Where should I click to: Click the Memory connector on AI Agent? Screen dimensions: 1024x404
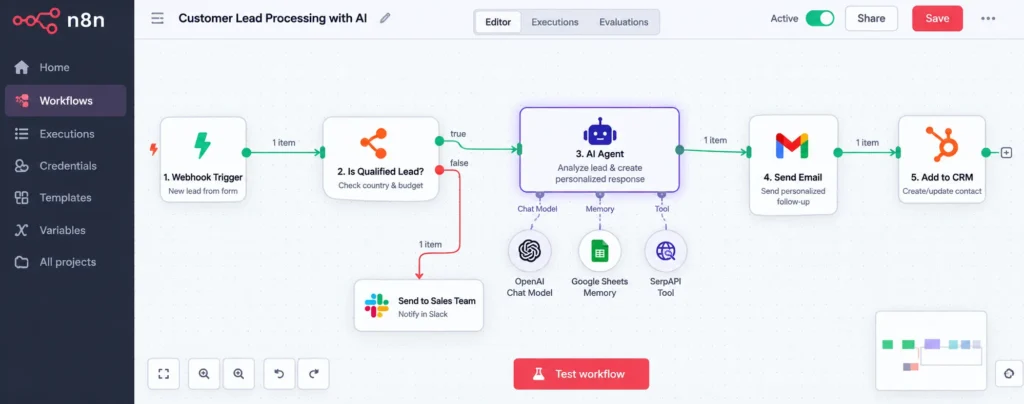(x=600, y=194)
